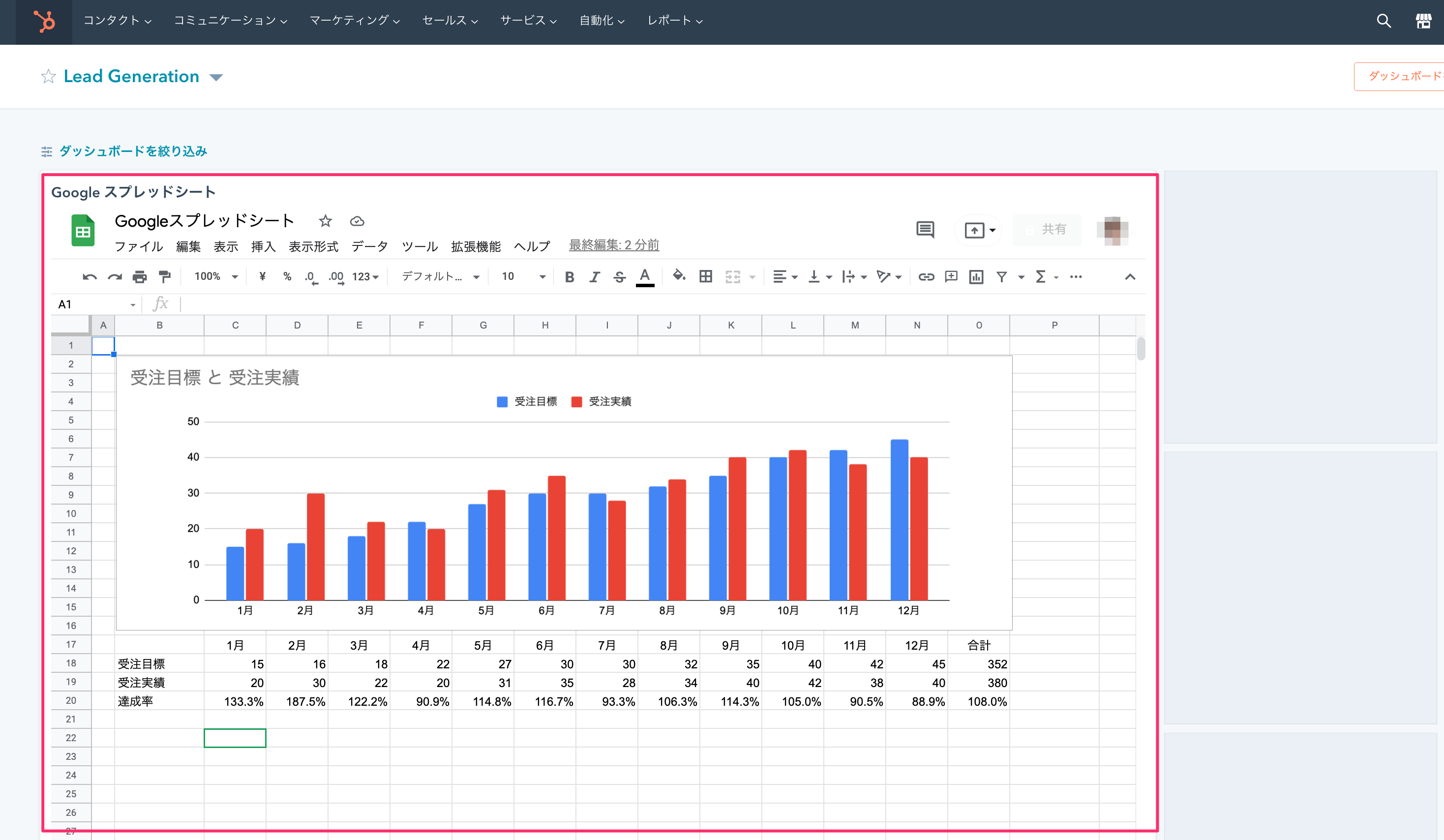Open the デフォルト font dropdown
Screen dimensions: 1444x840
(440, 277)
